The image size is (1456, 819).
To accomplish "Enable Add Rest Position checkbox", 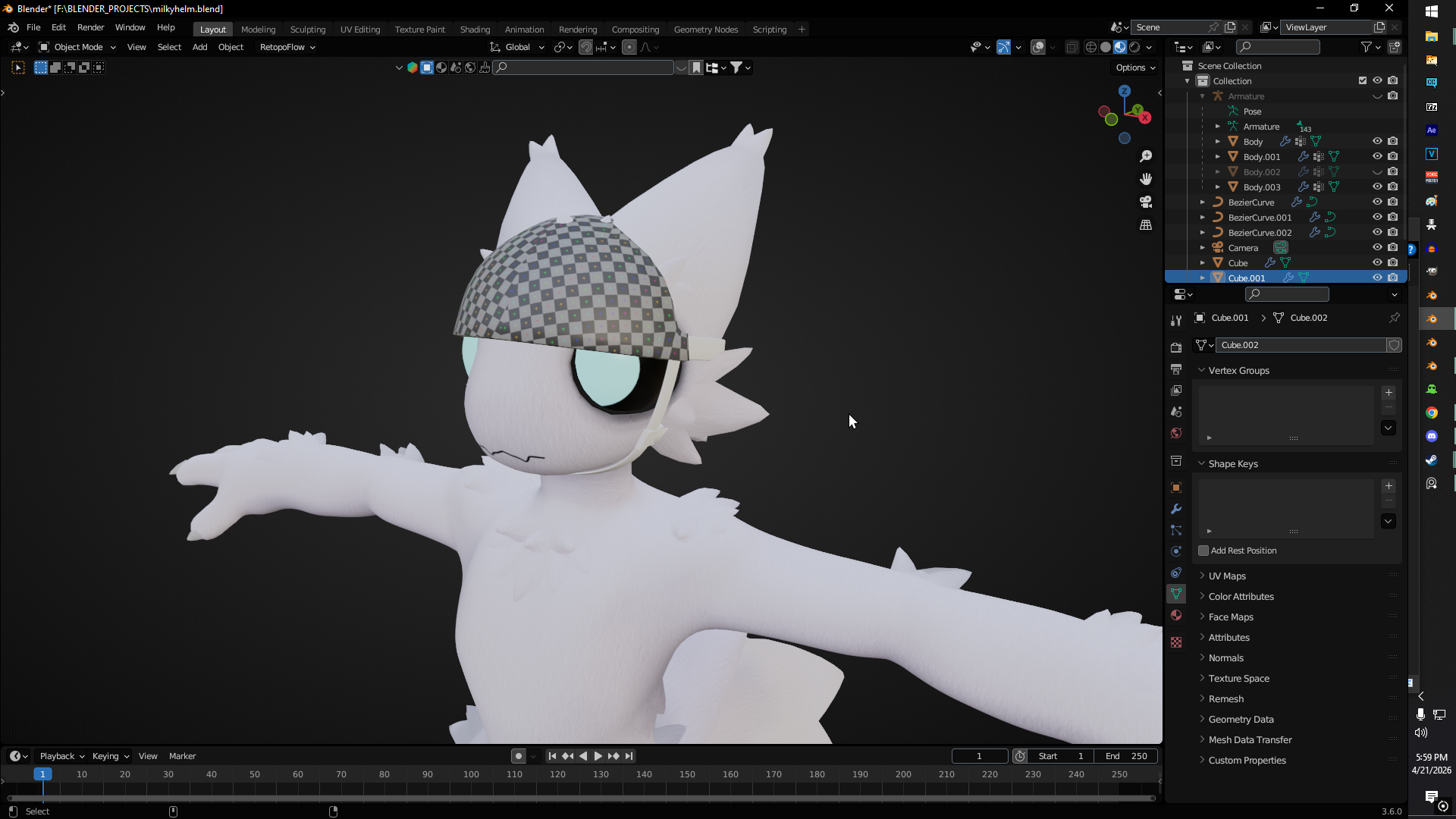I will click(1203, 551).
